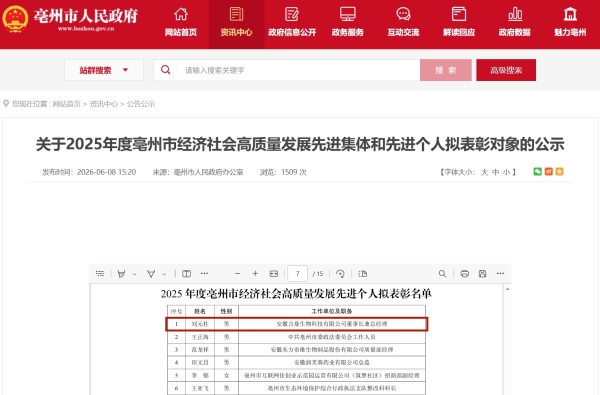Share via yellow star Qzone icon
The height and width of the screenshot is (395, 600).
(559, 171)
